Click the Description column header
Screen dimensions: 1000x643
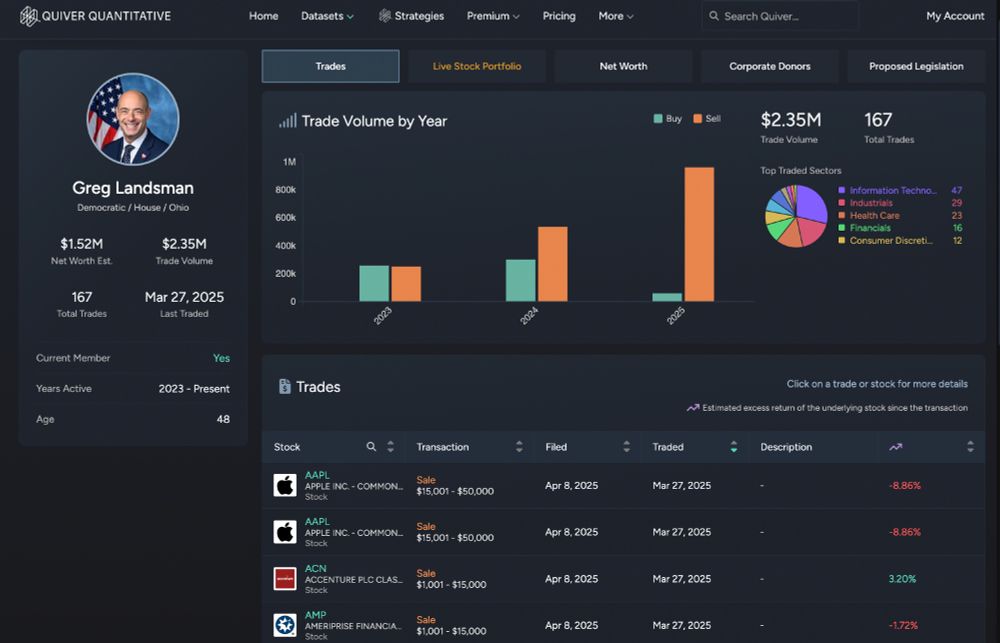(x=786, y=447)
